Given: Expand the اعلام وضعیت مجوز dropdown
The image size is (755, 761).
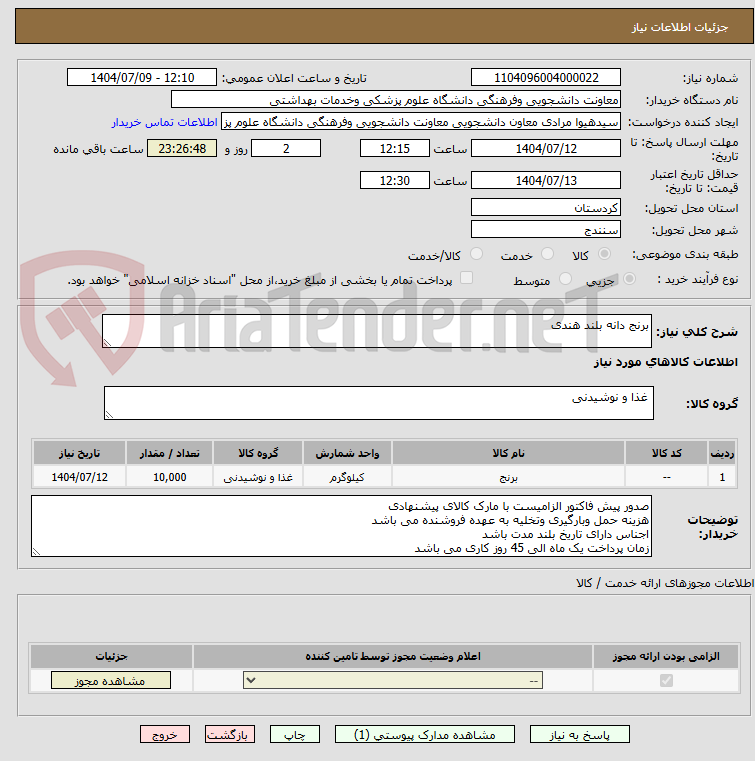Looking at the screenshot, I should [x=393, y=680].
